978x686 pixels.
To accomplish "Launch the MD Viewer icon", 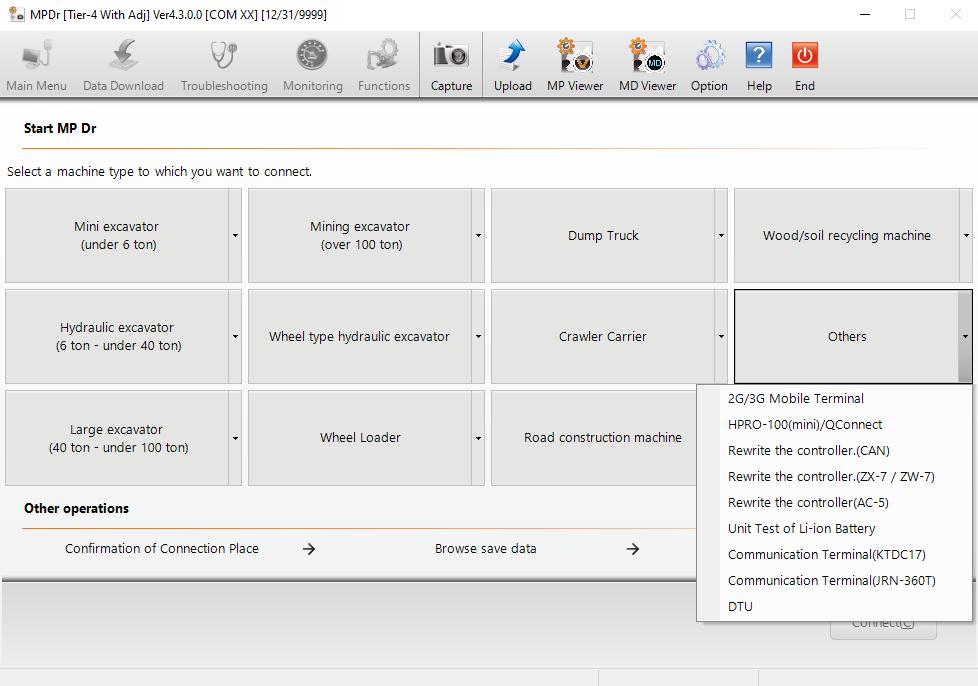I will coord(647,55).
